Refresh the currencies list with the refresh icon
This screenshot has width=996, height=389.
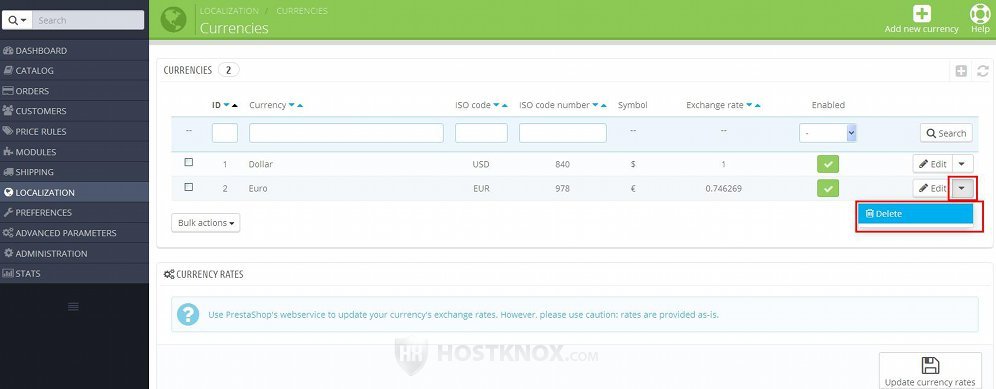point(983,71)
